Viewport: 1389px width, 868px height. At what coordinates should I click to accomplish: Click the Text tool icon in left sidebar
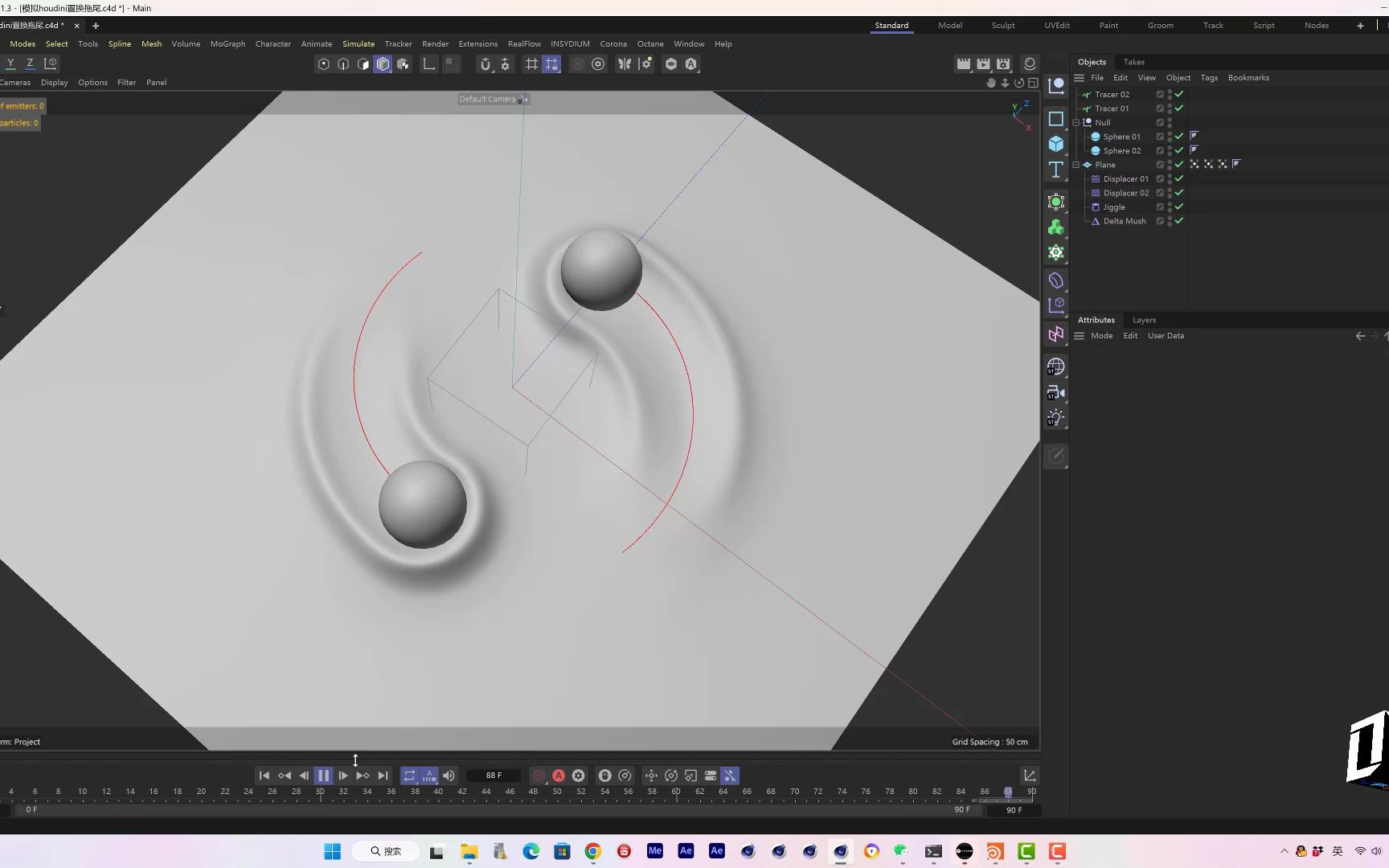pyautogui.click(x=1055, y=166)
